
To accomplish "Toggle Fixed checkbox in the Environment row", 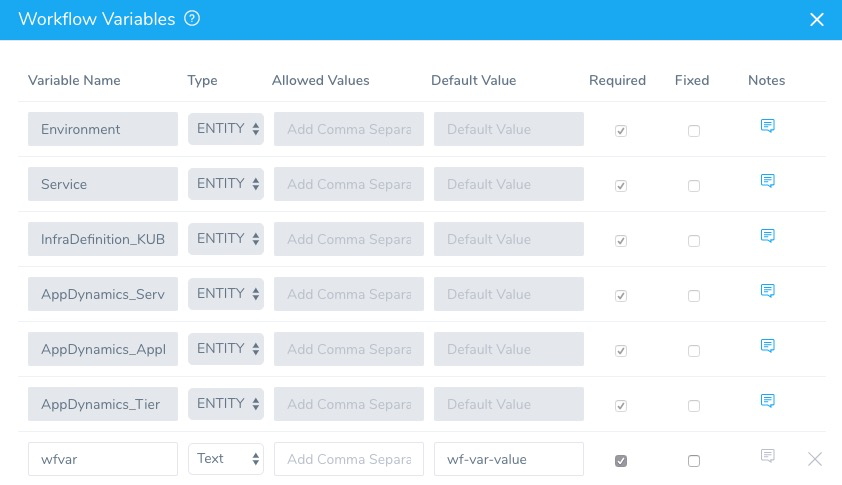I will coord(694,131).
